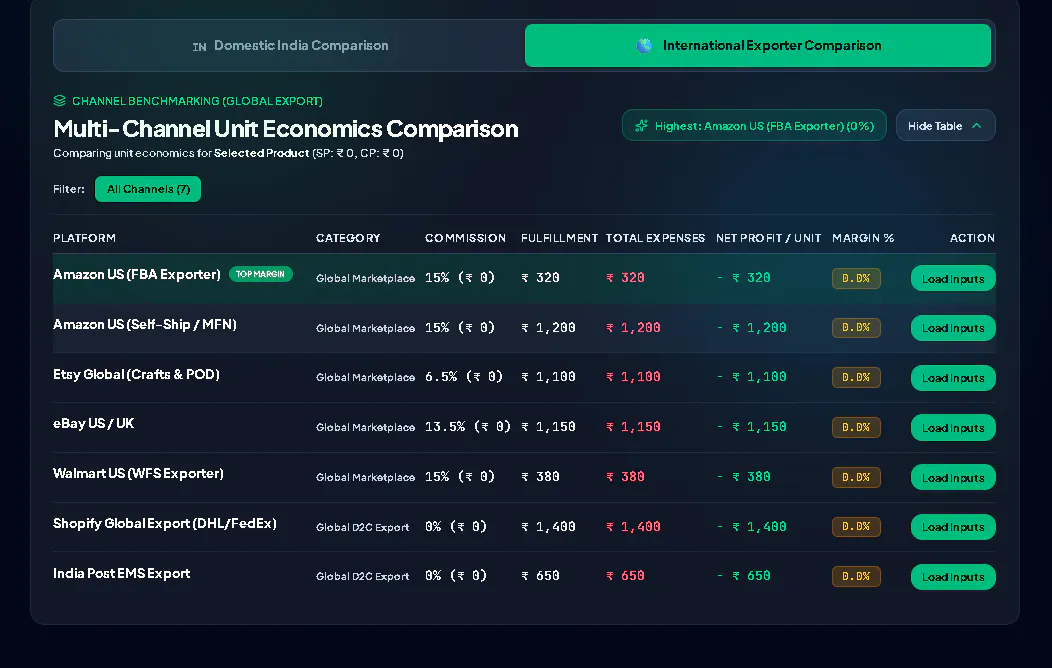Click India Post net profit - ₹ 650

click(x=743, y=576)
